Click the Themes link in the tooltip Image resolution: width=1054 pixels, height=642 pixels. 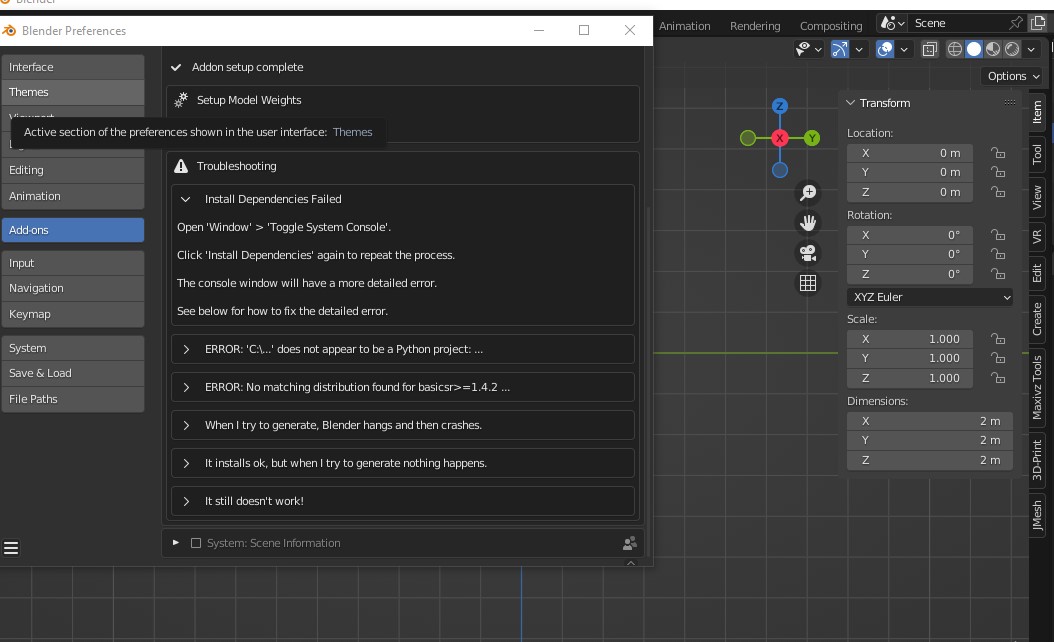click(352, 131)
